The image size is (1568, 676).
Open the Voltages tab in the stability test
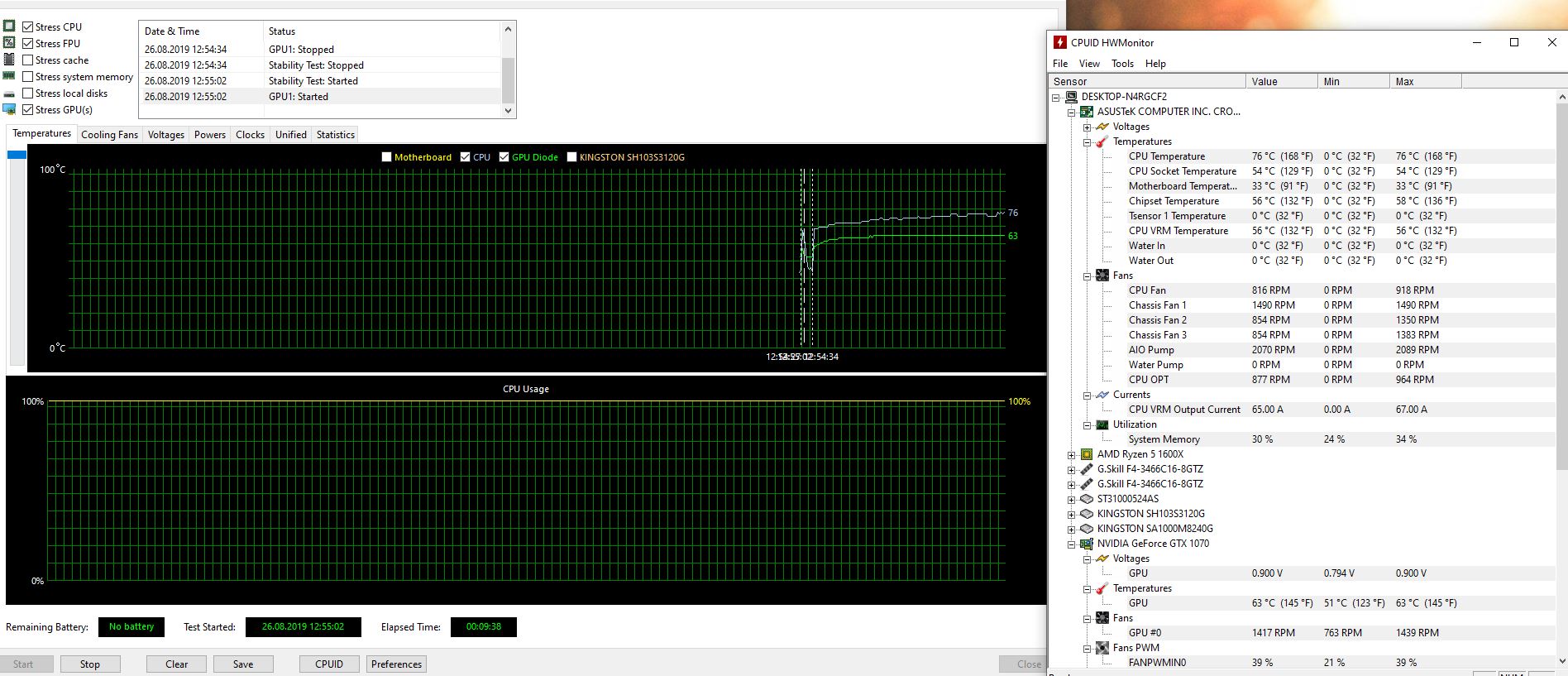166,135
